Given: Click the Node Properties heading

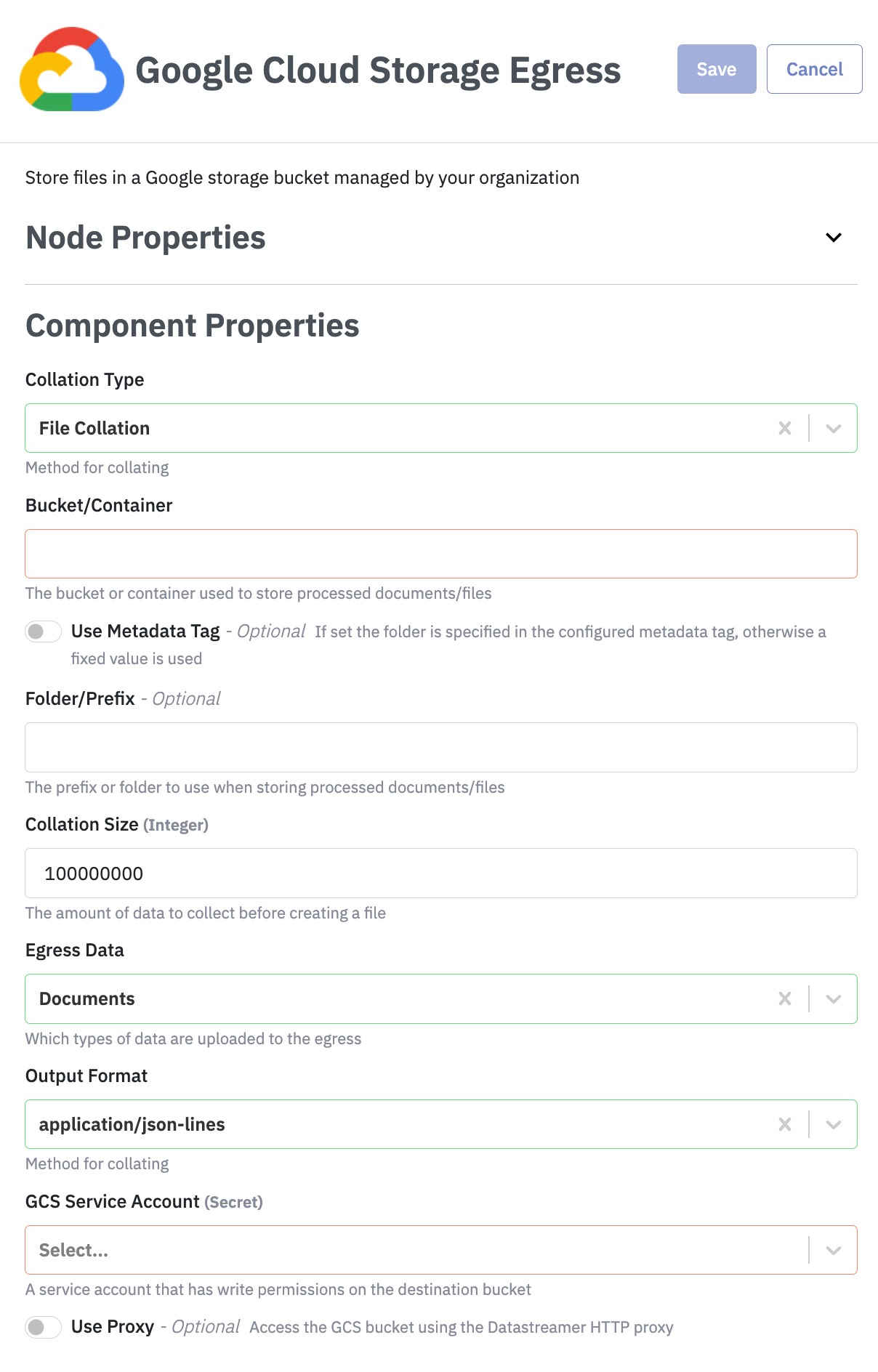Looking at the screenshot, I should tap(145, 238).
